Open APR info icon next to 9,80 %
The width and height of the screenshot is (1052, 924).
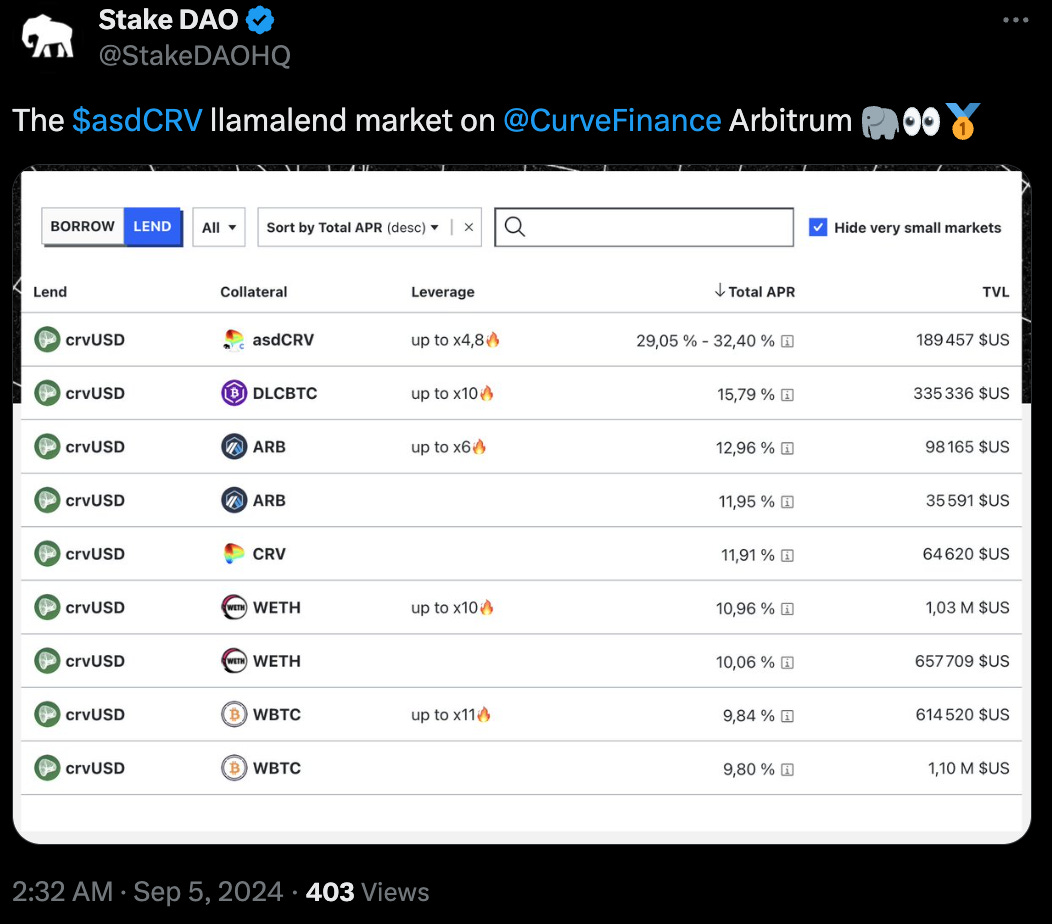(788, 770)
